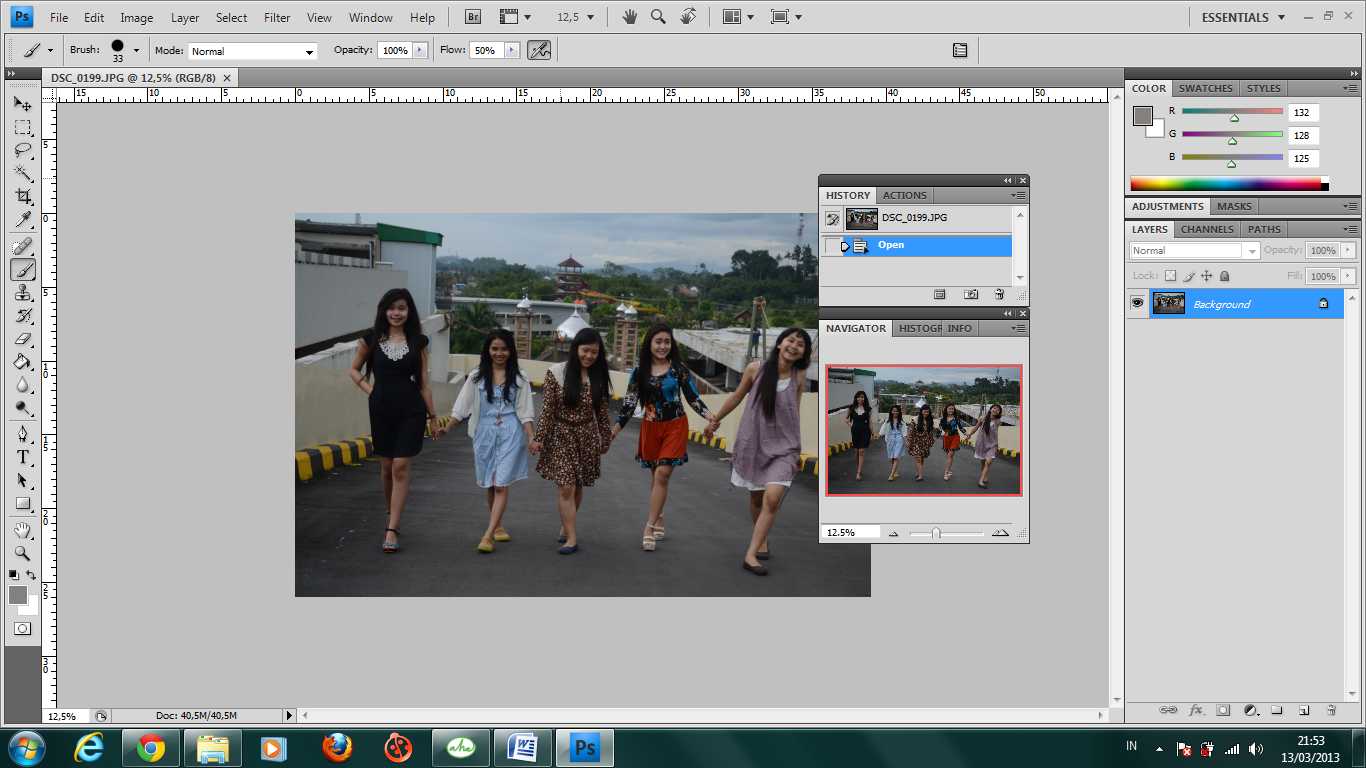Create new document from current history state
The image size is (1366, 768).
(x=940, y=294)
